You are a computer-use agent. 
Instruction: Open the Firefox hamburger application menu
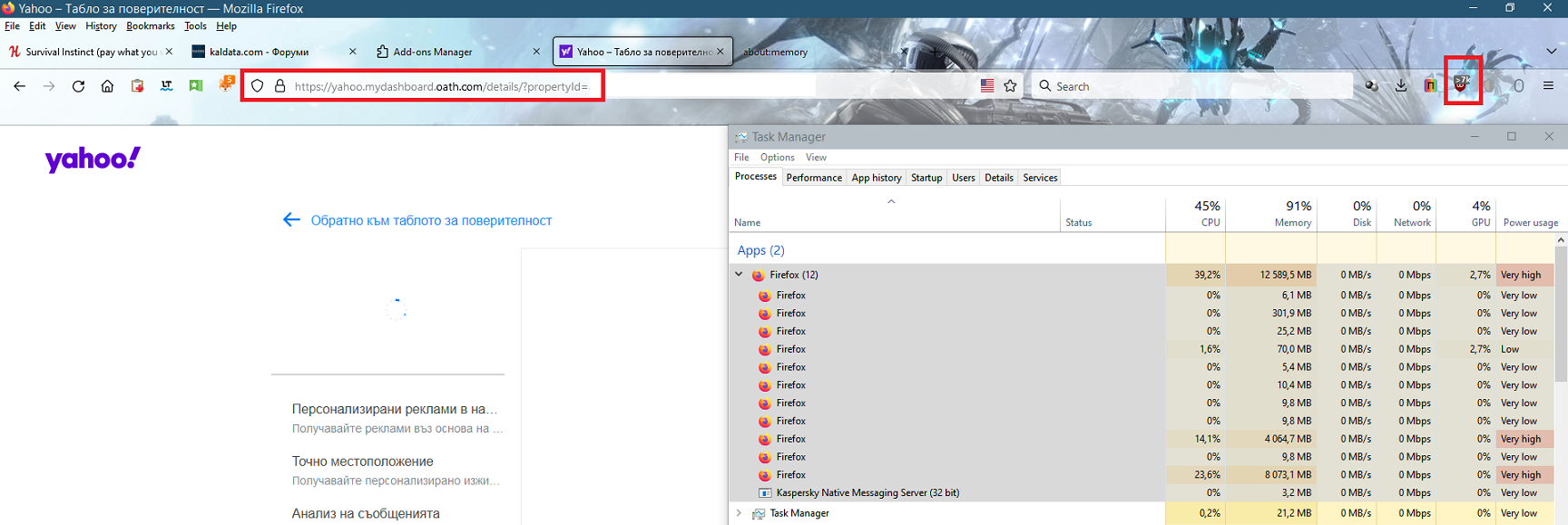(x=1549, y=86)
